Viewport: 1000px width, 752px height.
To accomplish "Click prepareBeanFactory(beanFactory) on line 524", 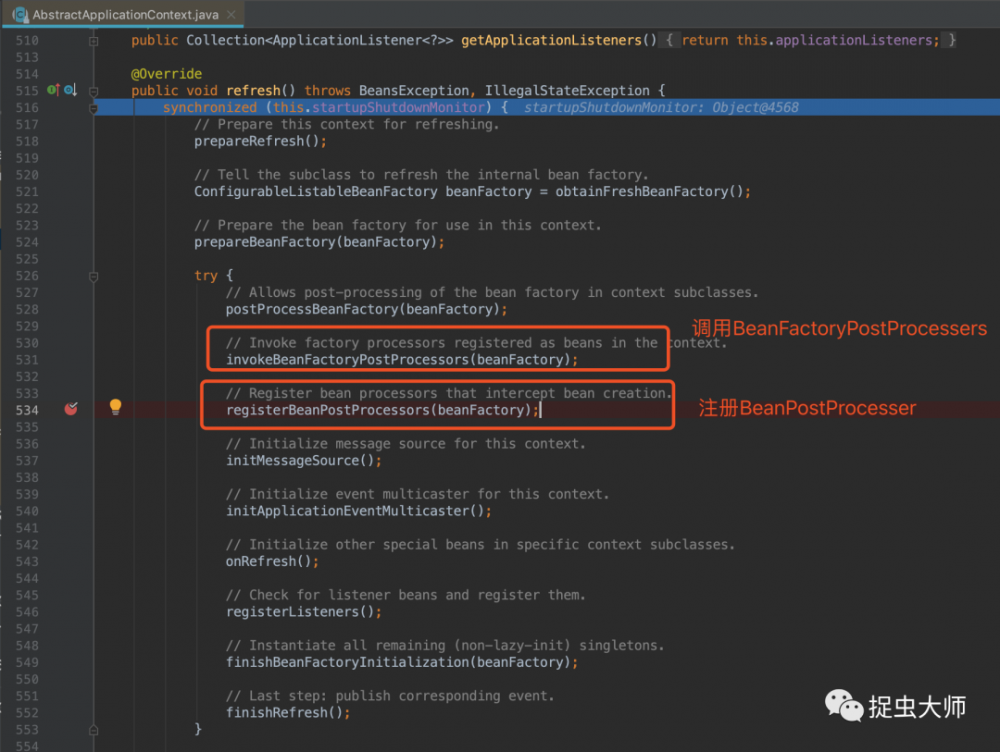I will click(319, 242).
